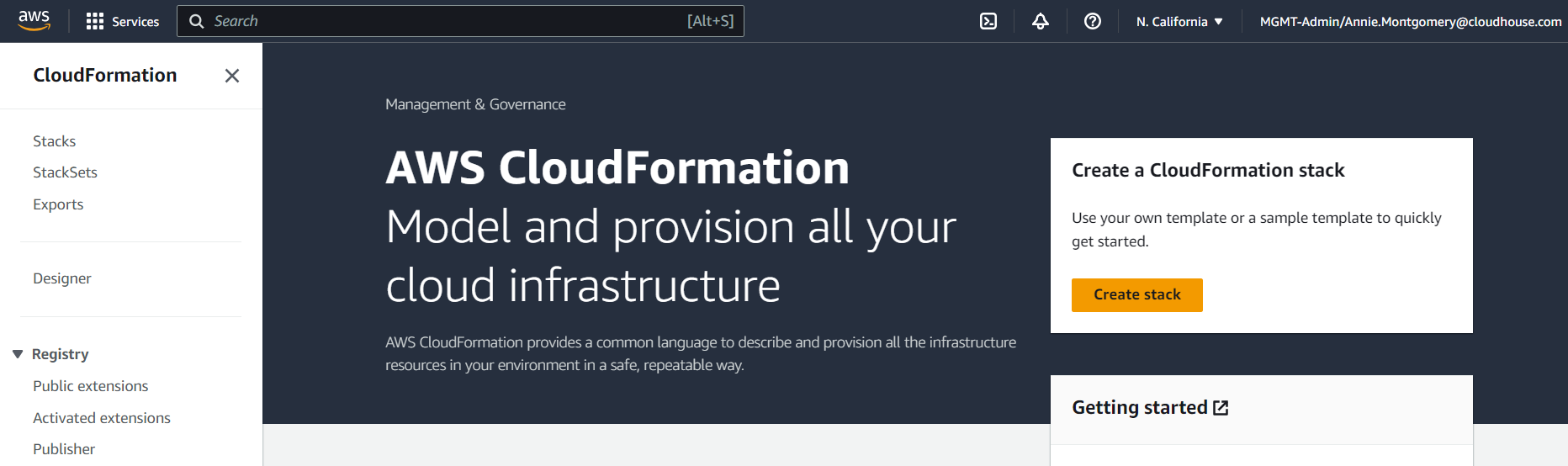Open the help question mark icon
1568x466 pixels.
[x=1093, y=21]
